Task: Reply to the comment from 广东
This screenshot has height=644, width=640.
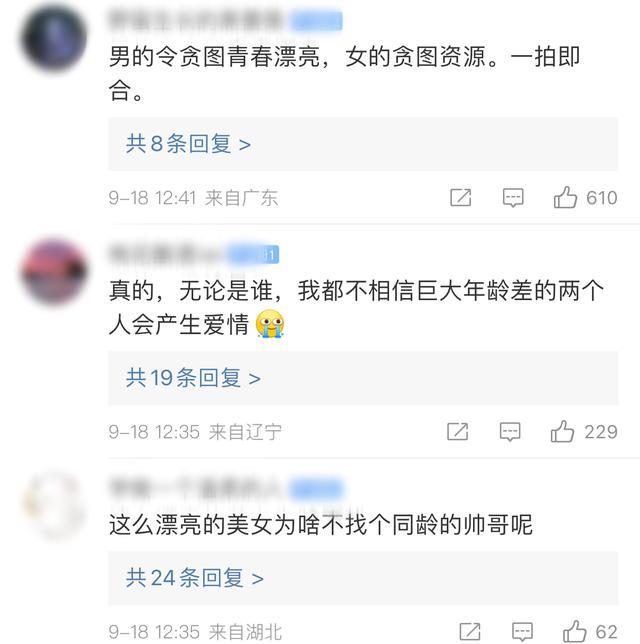Action: tap(513, 198)
